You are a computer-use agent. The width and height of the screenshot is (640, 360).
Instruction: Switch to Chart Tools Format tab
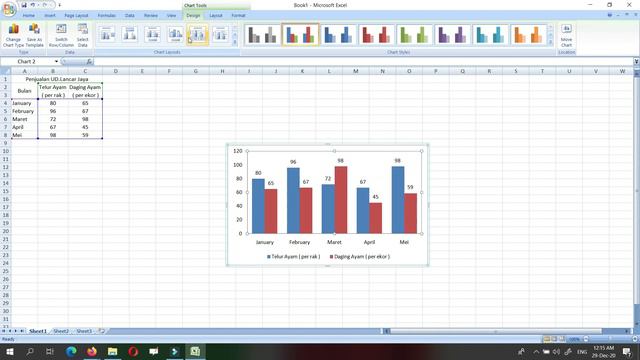click(x=238, y=16)
